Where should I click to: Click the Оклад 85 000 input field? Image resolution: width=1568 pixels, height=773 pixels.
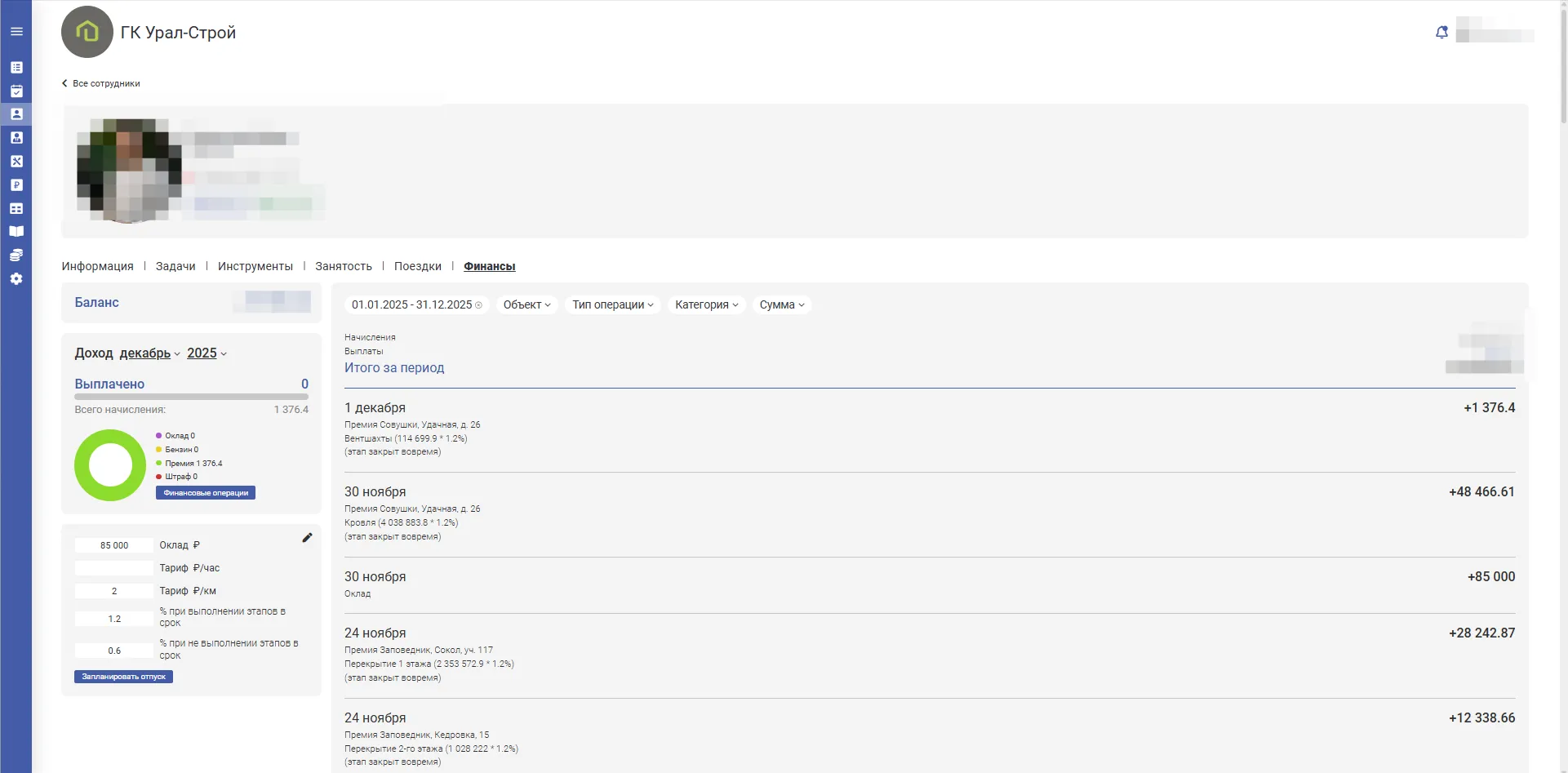pyautogui.click(x=114, y=545)
